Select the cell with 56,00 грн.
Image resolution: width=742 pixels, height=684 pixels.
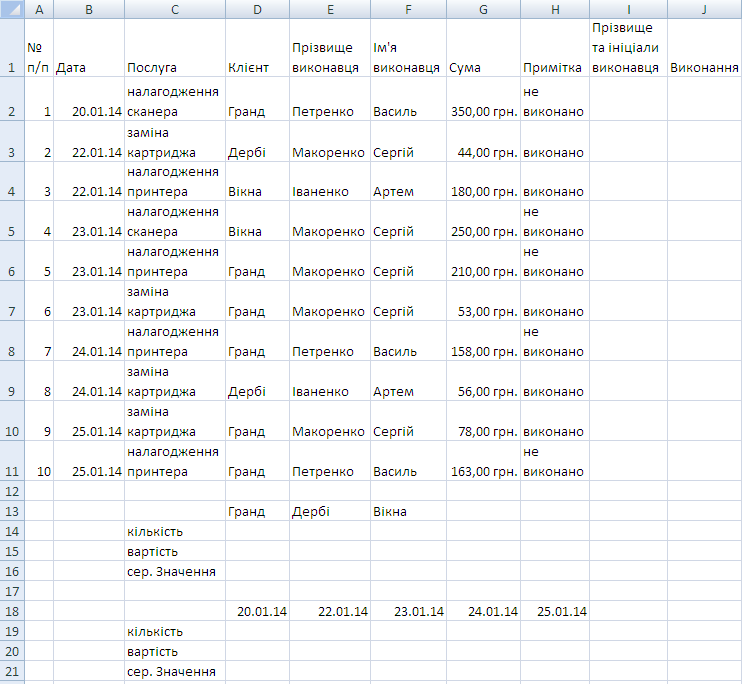pos(483,381)
